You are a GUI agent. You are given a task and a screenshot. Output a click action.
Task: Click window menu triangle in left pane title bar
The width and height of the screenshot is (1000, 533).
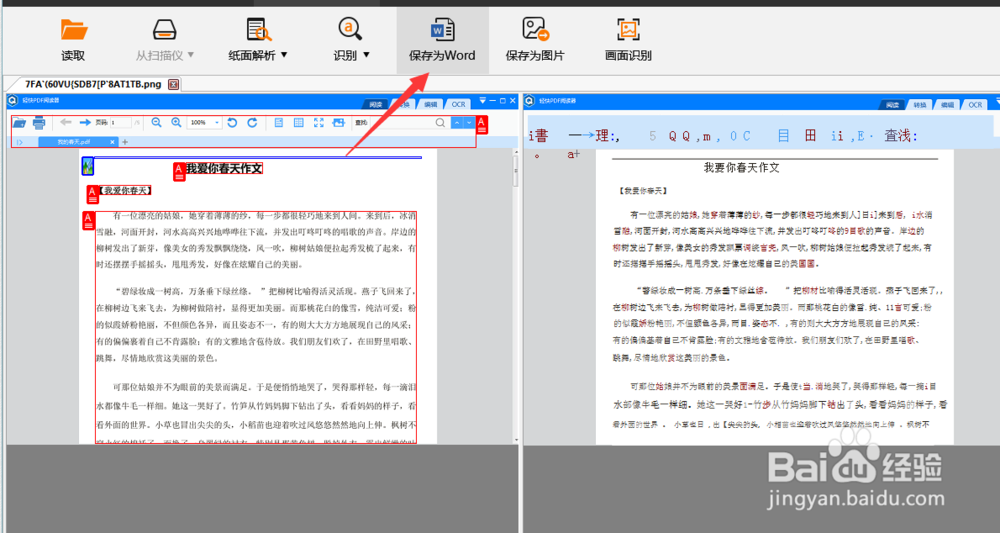point(483,101)
